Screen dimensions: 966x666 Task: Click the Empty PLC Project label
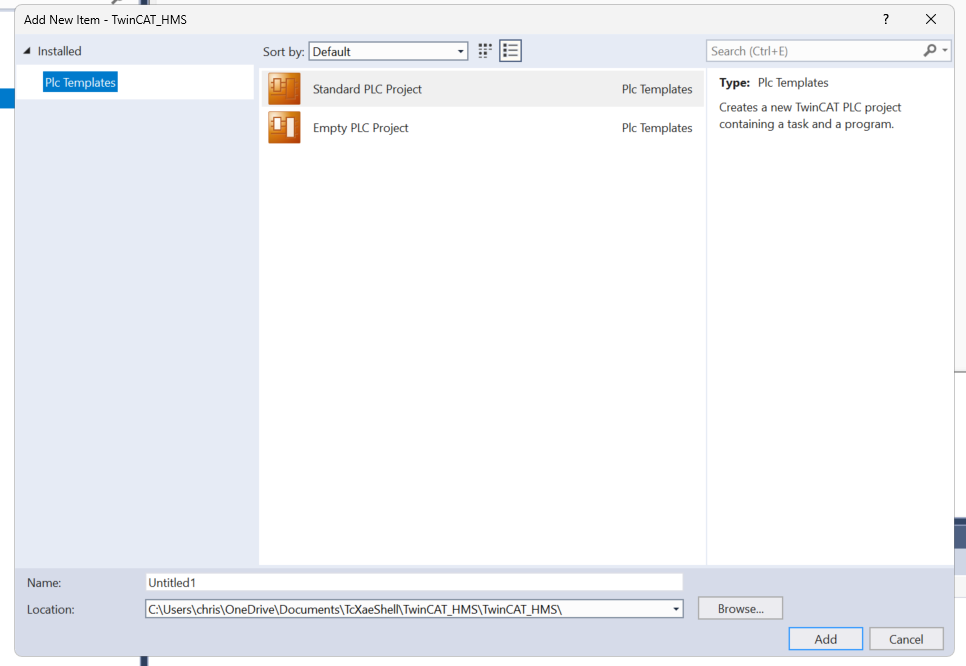(x=360, y=128)
